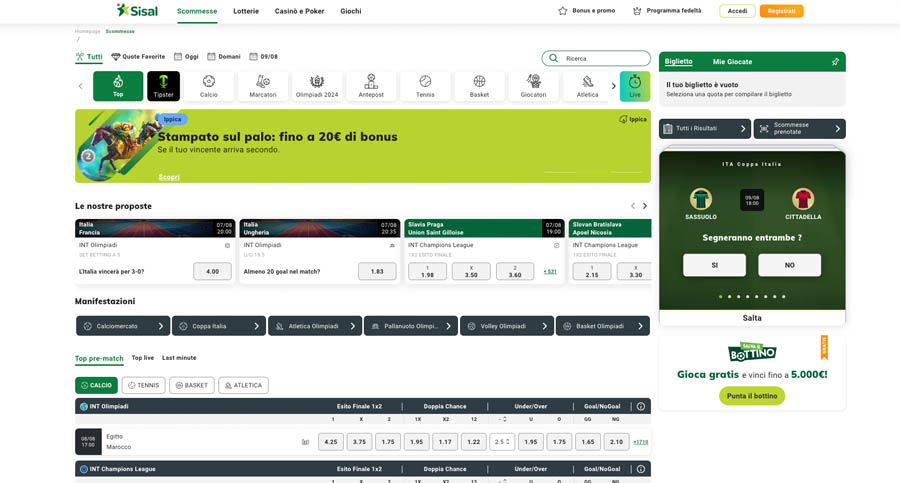The image size is (900, 483).
Task: Filter by Quote Favorite
Action: [x=138, y=57]
